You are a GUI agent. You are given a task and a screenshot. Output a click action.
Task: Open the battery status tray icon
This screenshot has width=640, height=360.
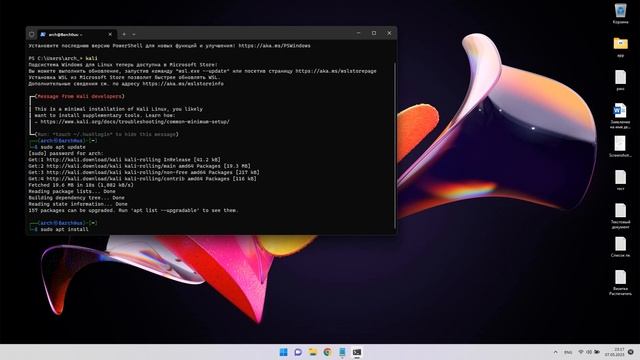(x=597, y=352)
